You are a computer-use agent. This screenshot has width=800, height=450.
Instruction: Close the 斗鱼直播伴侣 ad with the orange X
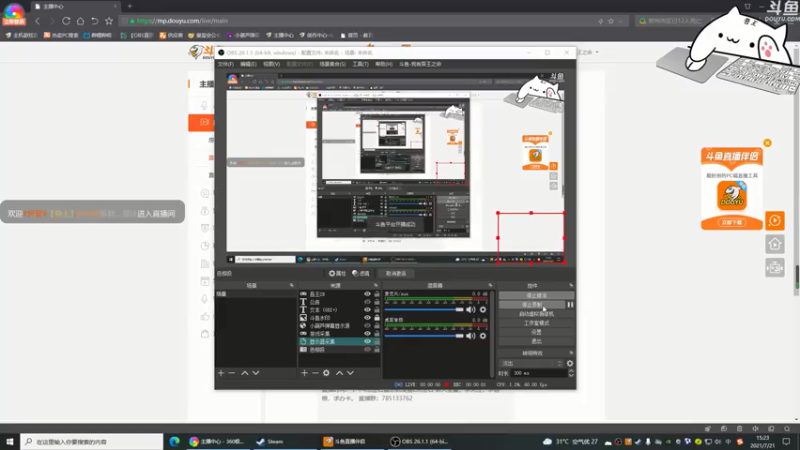point(767,143)
